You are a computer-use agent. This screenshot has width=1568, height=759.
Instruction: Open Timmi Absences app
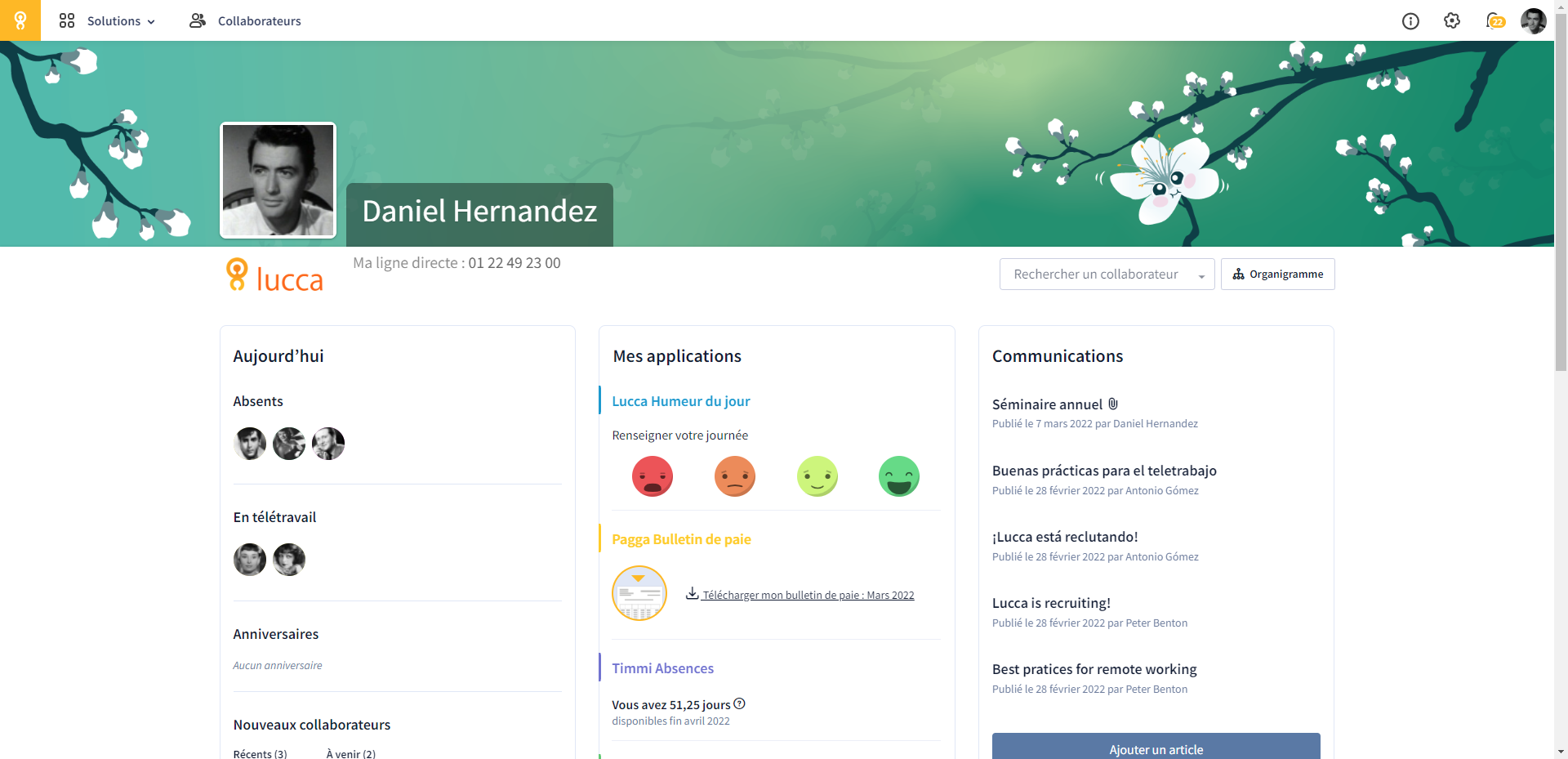click(662, 668)
